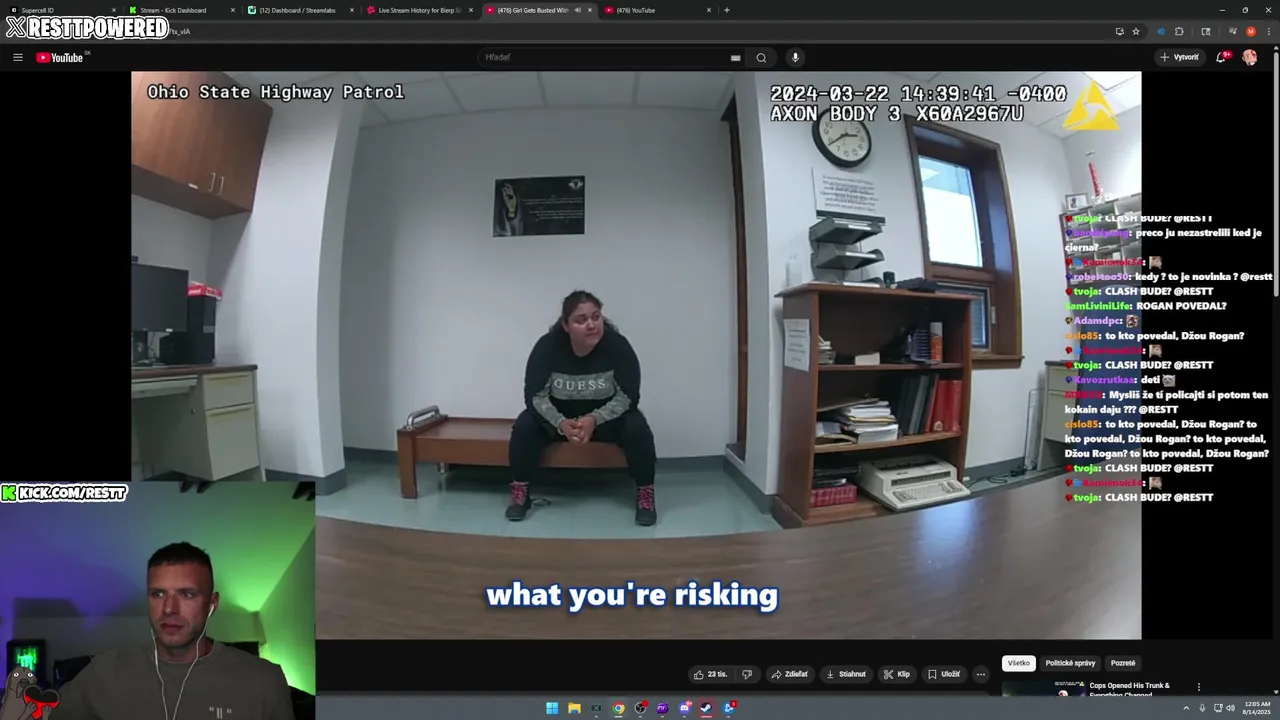Select the Všetko filter chip

pos(1018,663)
